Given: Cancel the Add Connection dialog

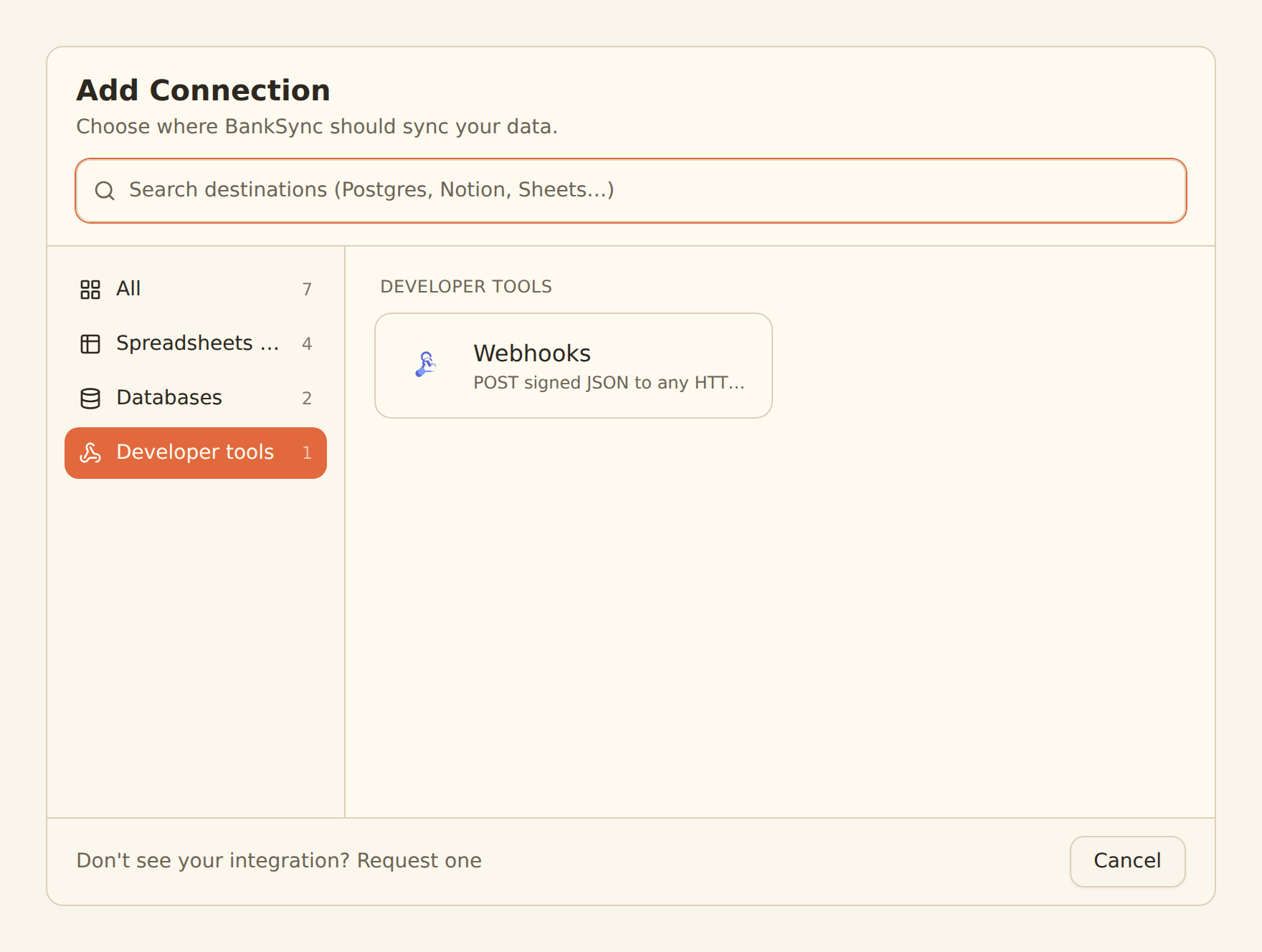Looking at the screenshot, I should (1127, 861).
